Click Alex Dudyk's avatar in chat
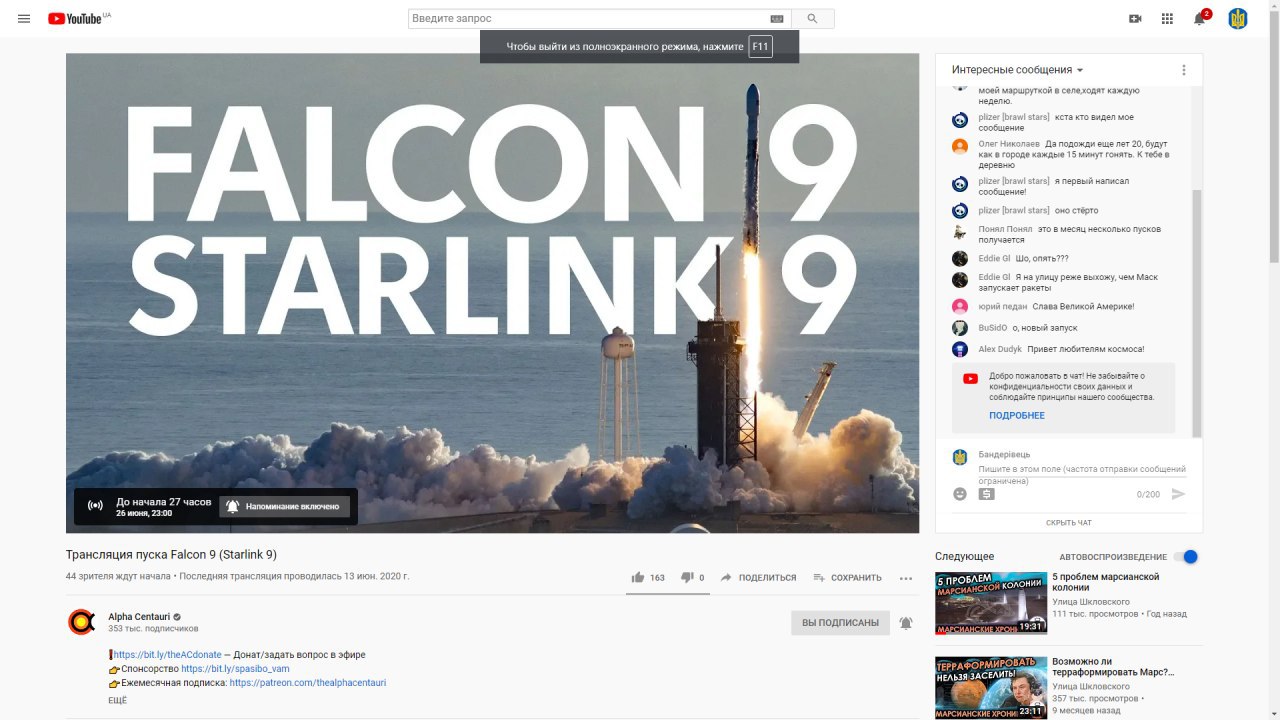1280x720 pixels. tap(960, 349)
